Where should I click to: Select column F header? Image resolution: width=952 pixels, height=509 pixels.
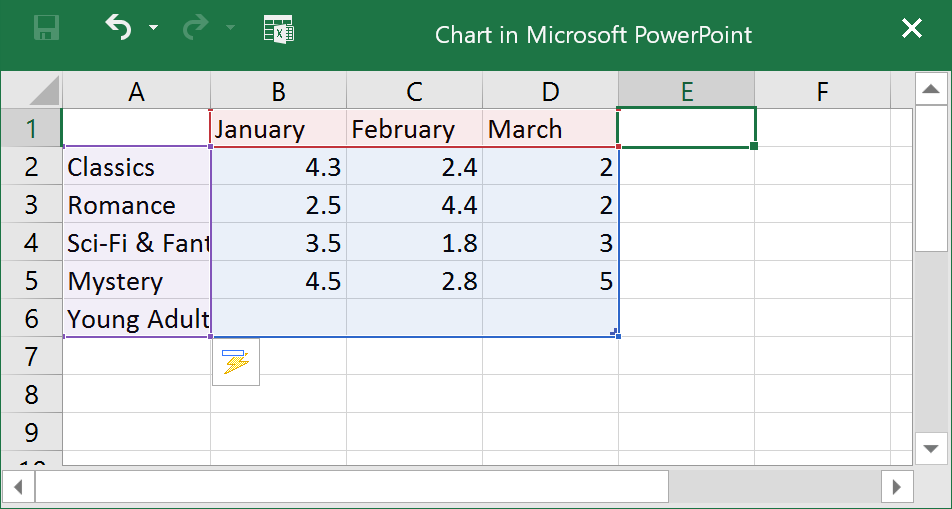pyautogui.click(x=823, y=91)
